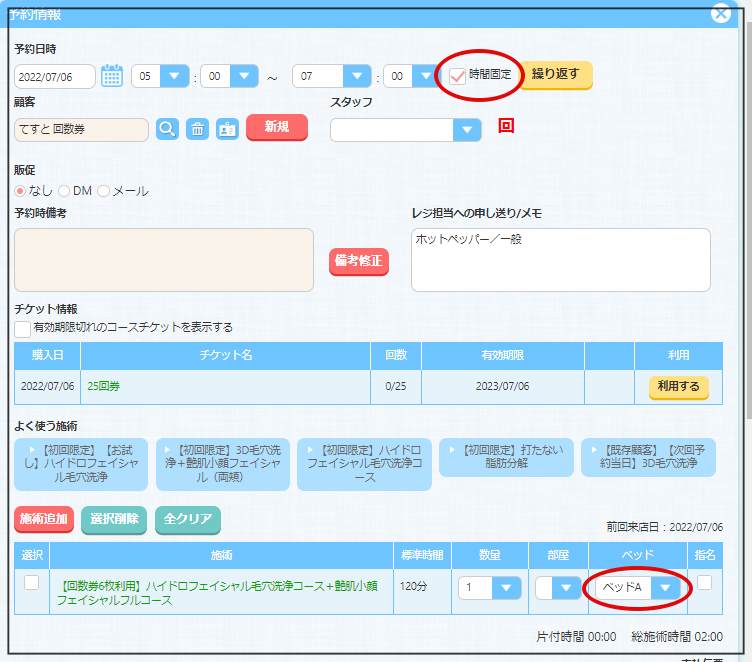
Task: Select the DM radio button
Action: [64, 190]
